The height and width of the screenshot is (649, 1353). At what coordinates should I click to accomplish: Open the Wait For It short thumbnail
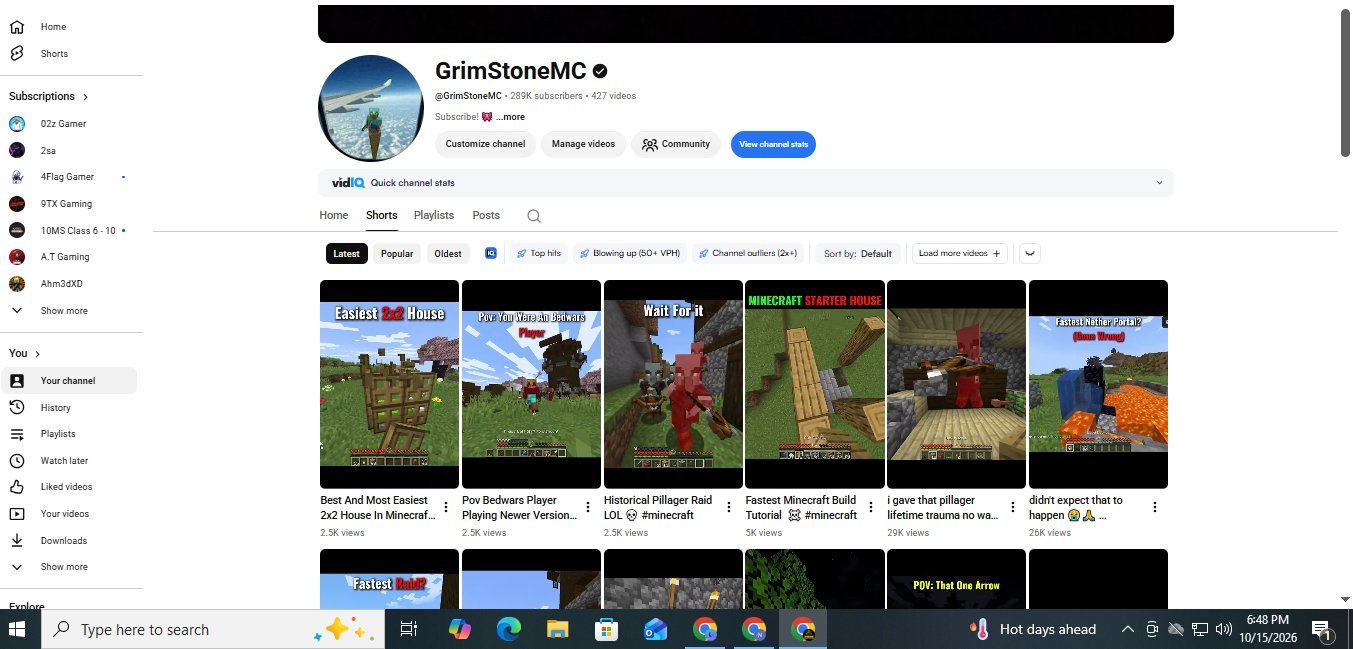673,385
